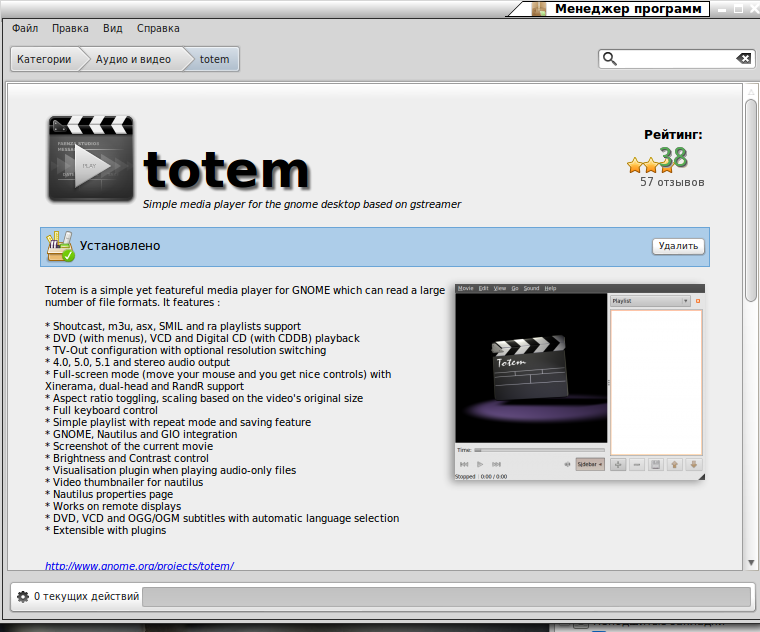Click the scrollbar up arrow
The width and height of the screenshot is (760, 632).
click(750, 90)
